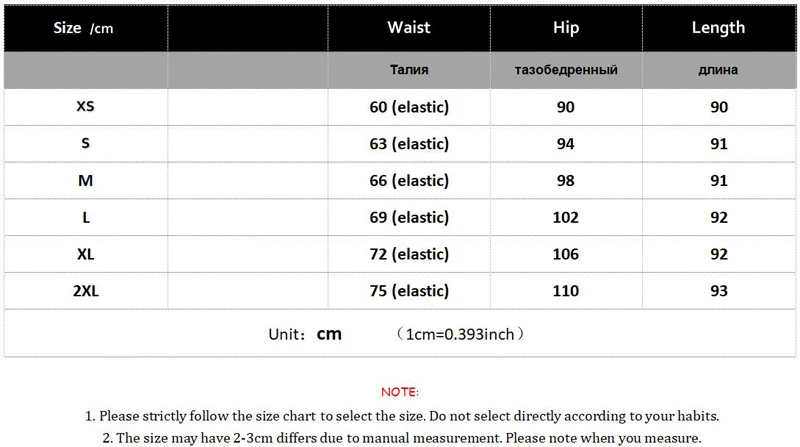The width and height of the screenshot is (800, 447).
Task: Click the длина subheader cell
Action: click(x=719, y=70)
